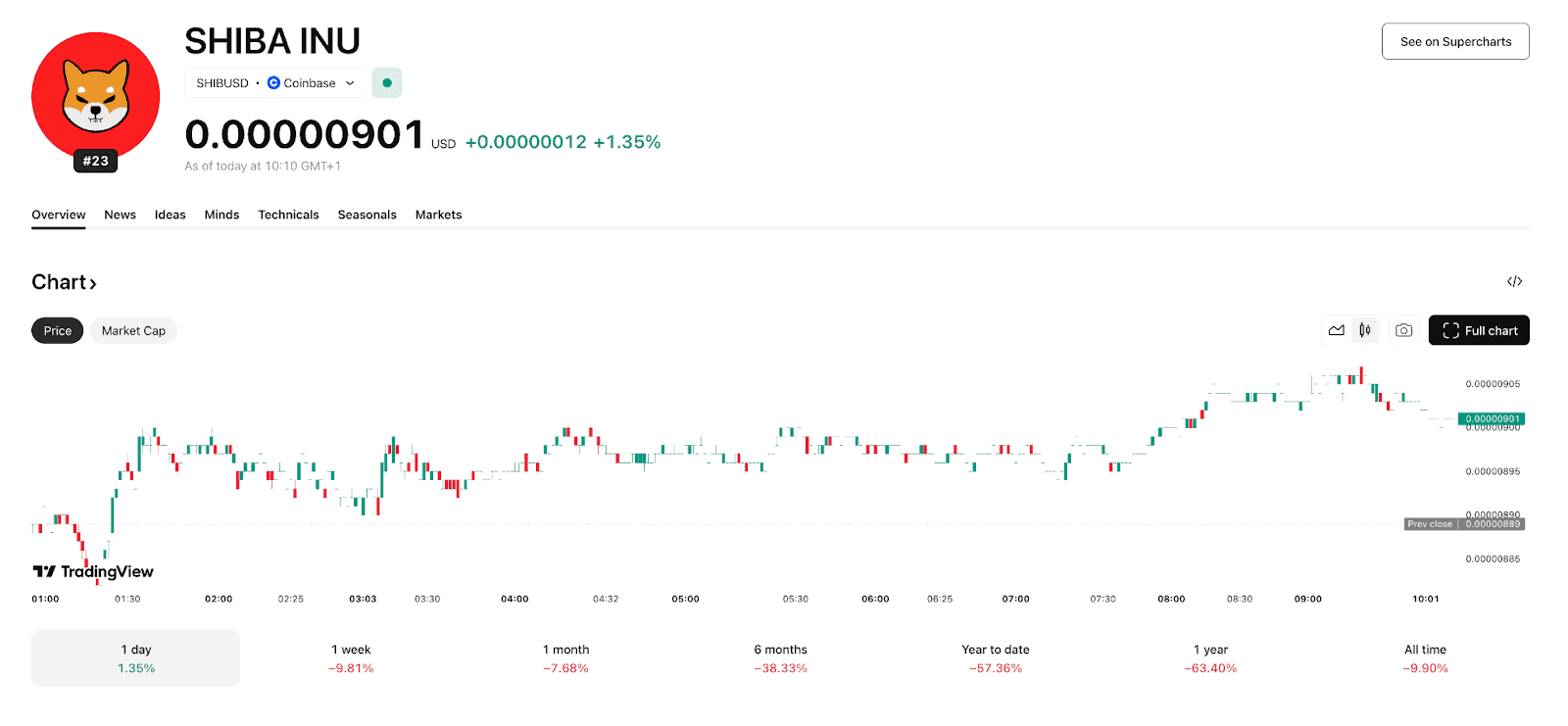1568x726 pixels.
Task: Take a chart snapshot with camera icon
Action: coord(1403,330)
